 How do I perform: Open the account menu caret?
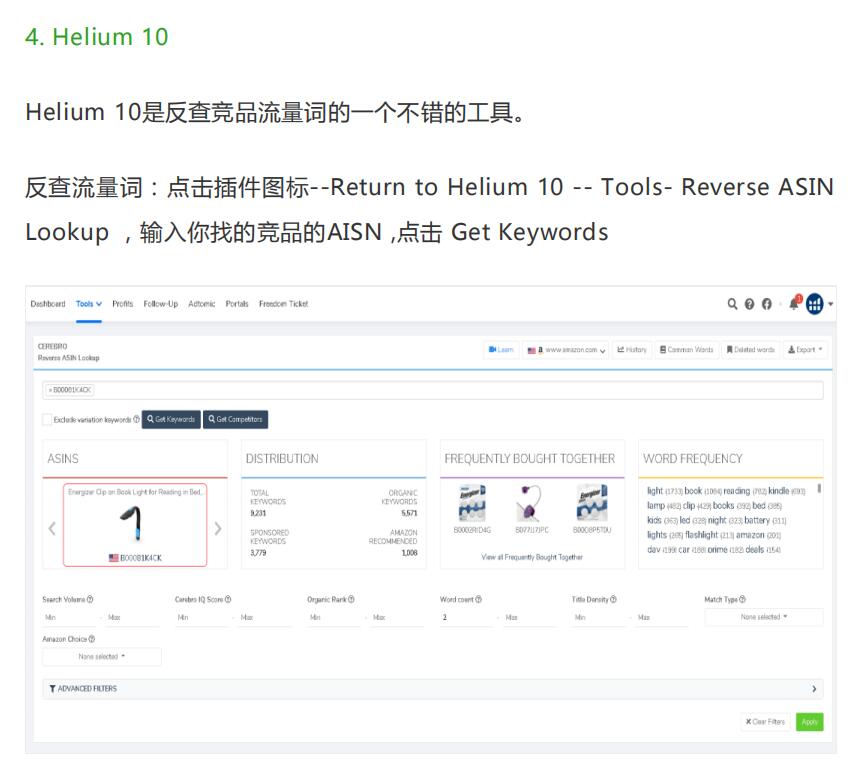coord(830,304)
